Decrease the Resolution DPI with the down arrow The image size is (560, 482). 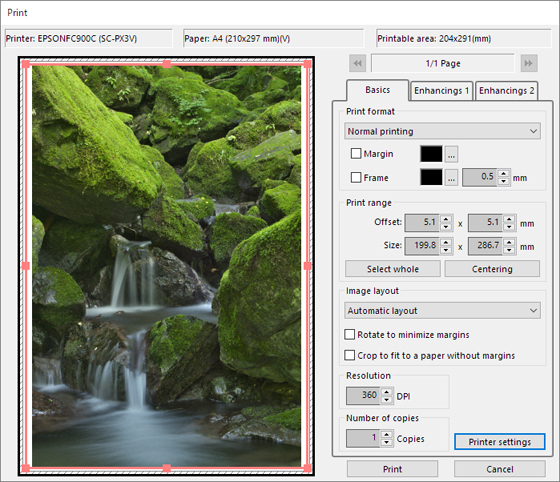(x=387, y=400)
